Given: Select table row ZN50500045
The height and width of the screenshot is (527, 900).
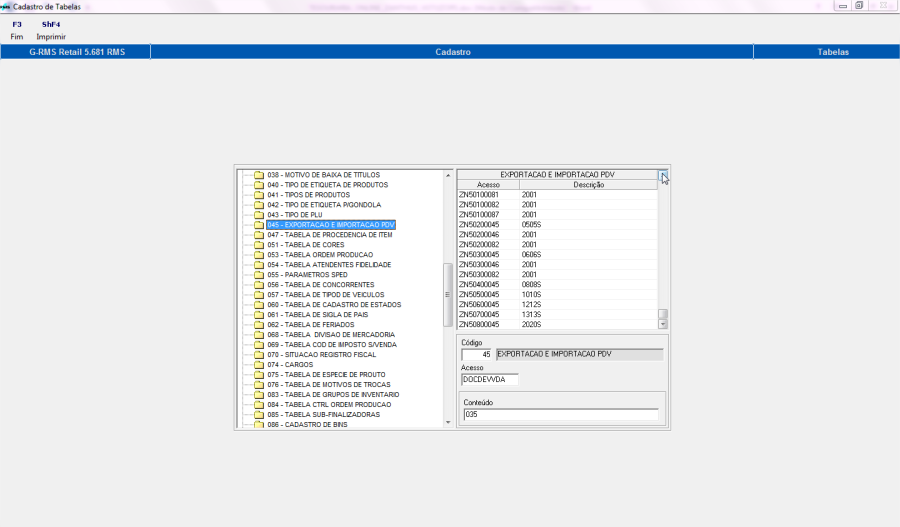Looking at the screenshot, I should [x=557, y=294].
